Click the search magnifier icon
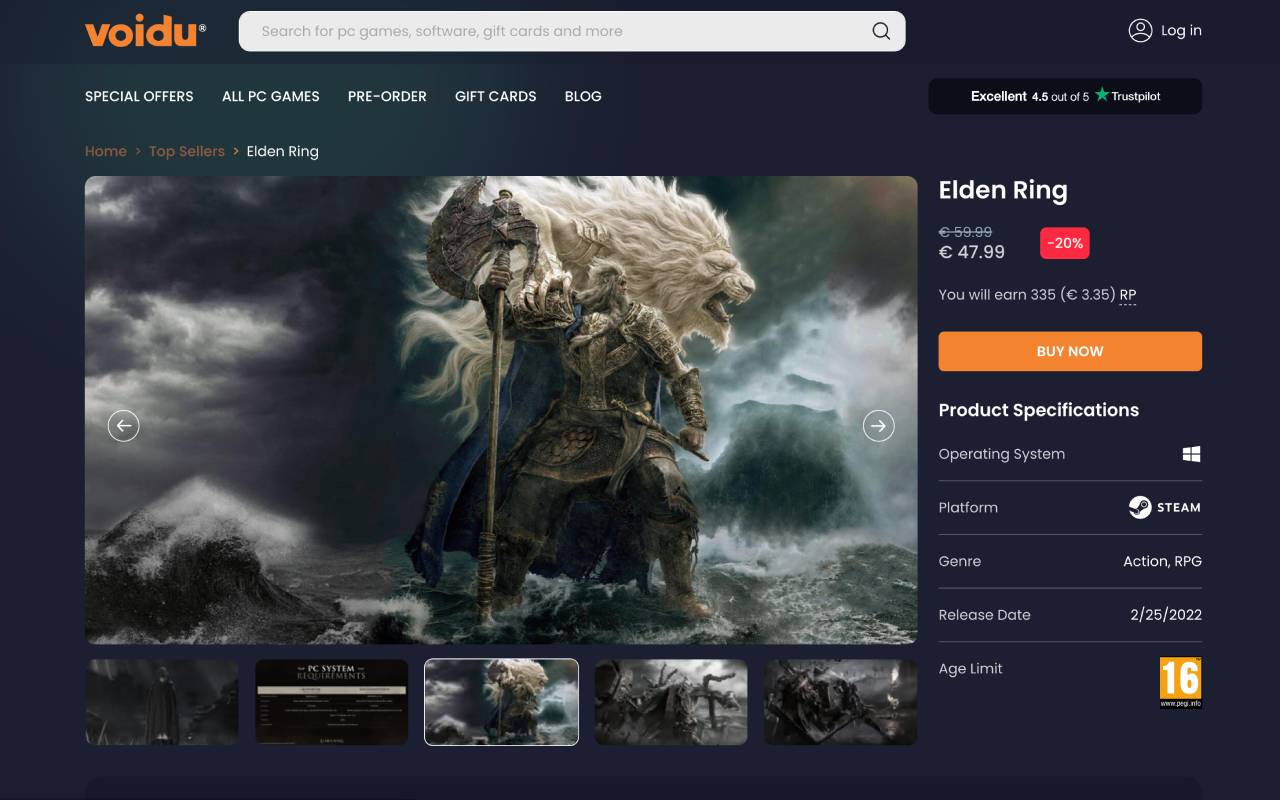Image resolution: width=1280 pixels, height=800 pixels. point(881,31)
